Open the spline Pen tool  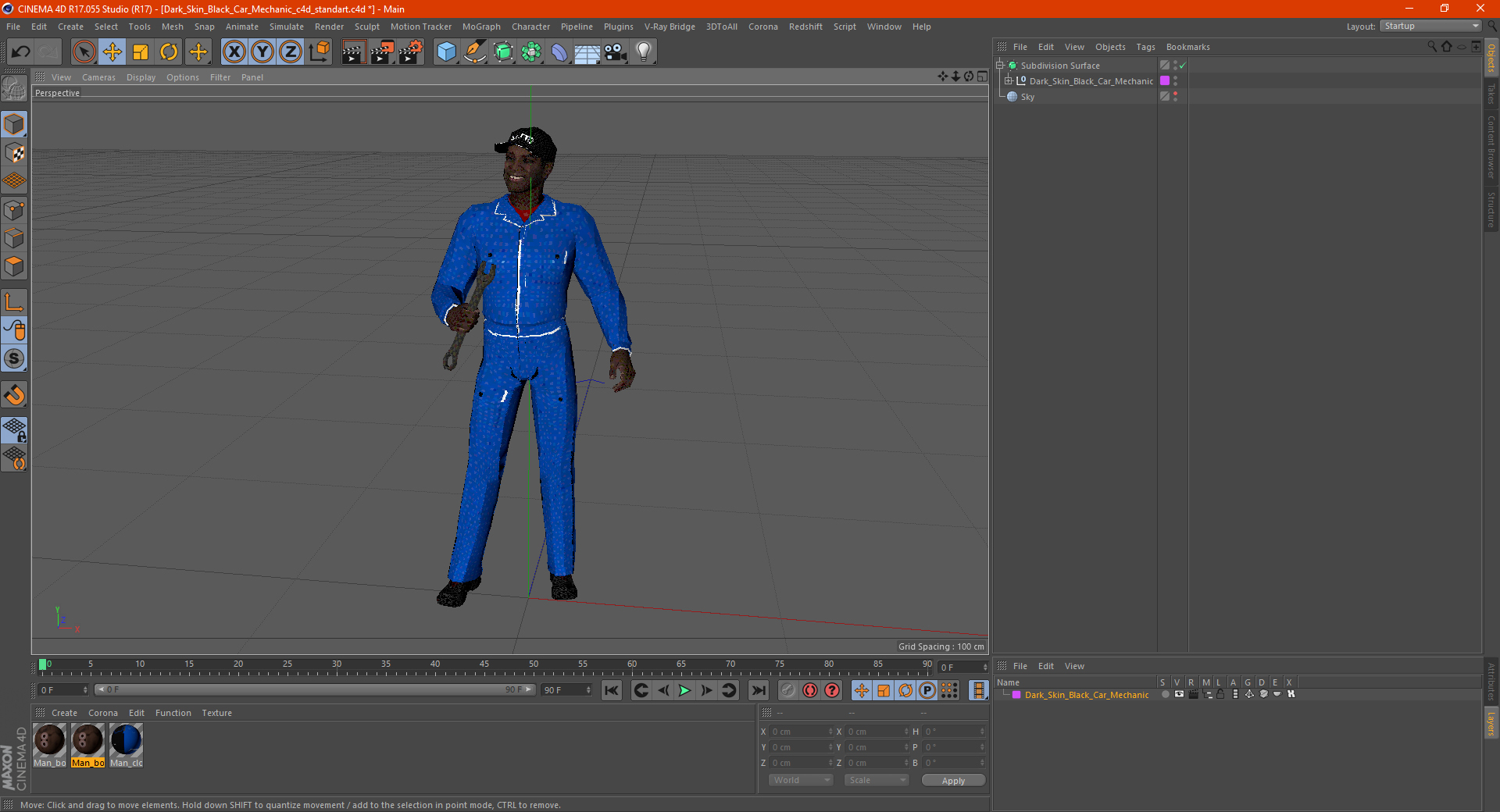tap(474, 52)
